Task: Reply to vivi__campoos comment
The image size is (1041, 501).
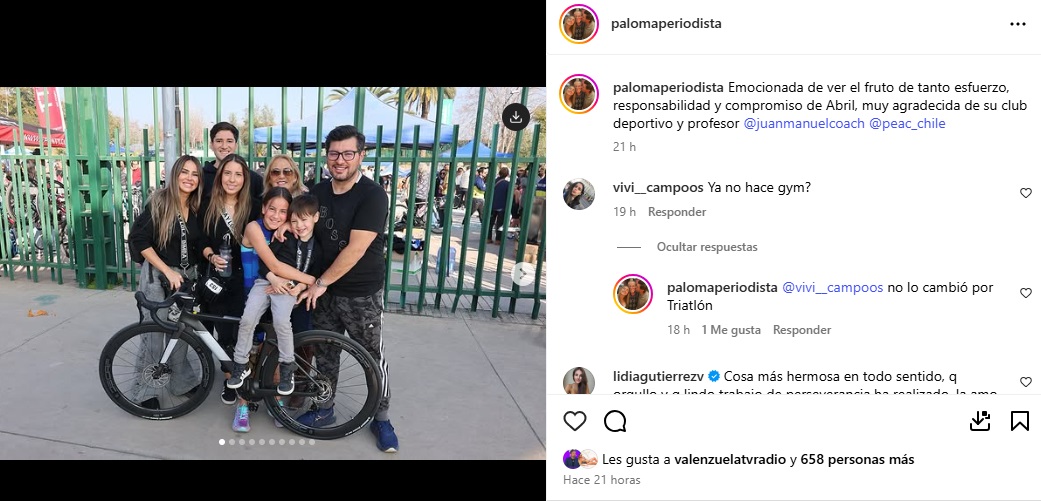Action: 677,212
